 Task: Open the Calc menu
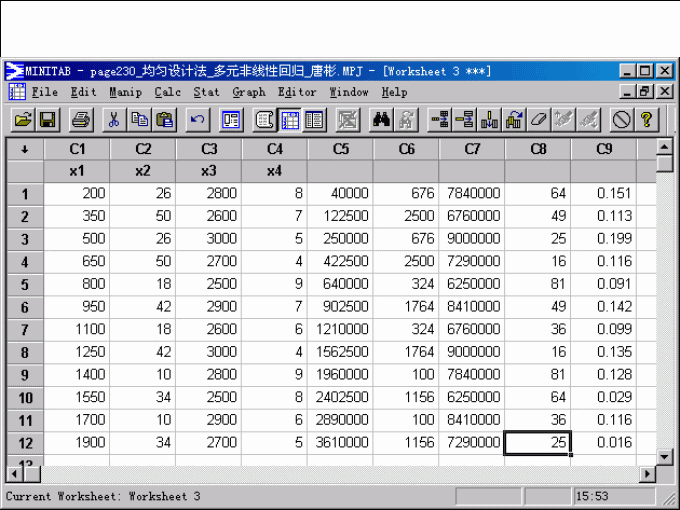tap(167, 92)
